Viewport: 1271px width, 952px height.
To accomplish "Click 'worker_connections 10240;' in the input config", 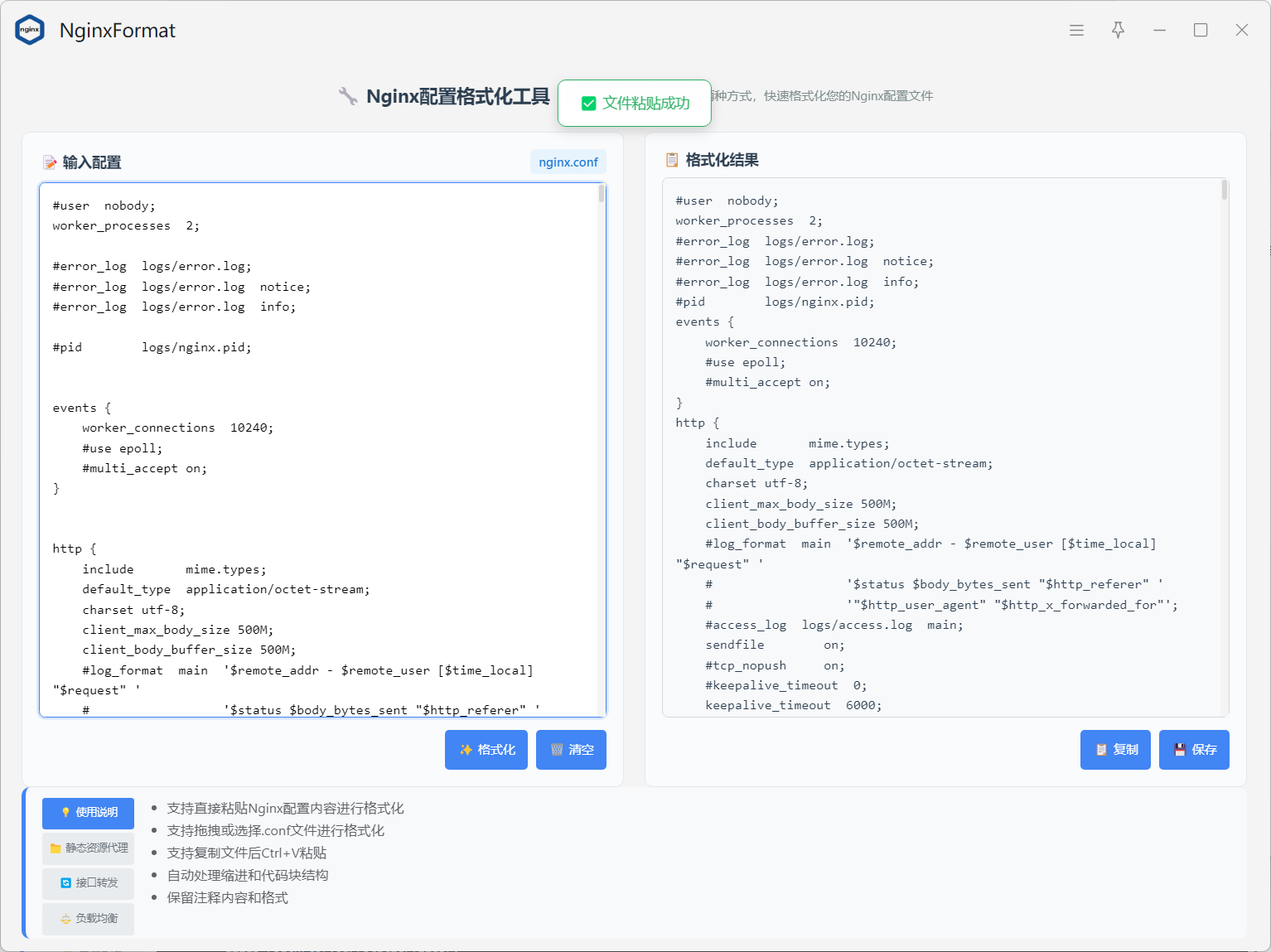I will click(177, 428).
